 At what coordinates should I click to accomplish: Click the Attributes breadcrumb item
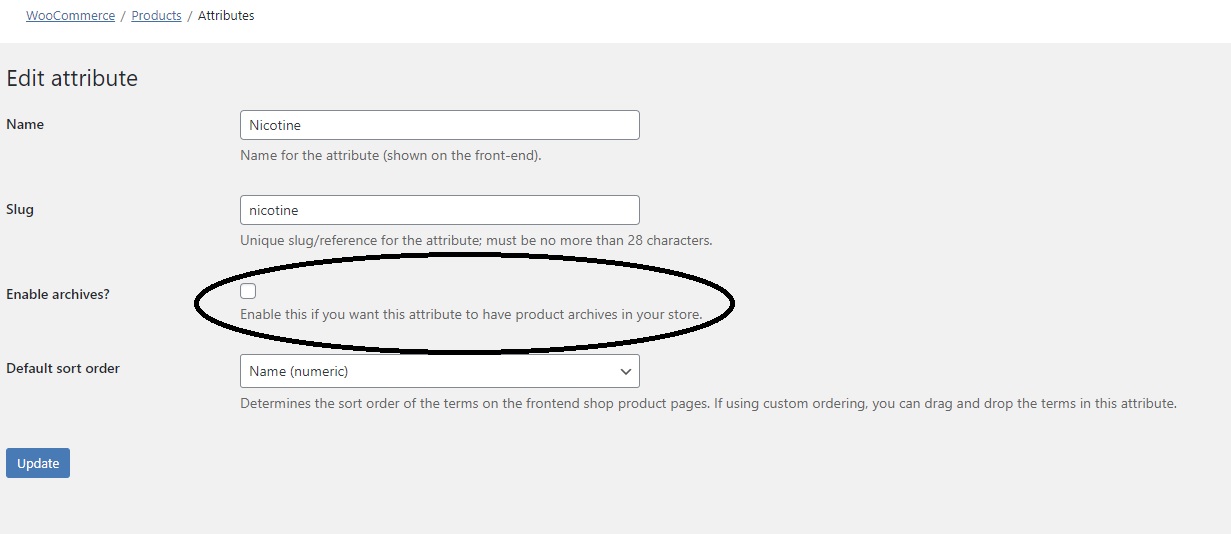[226, 16]
